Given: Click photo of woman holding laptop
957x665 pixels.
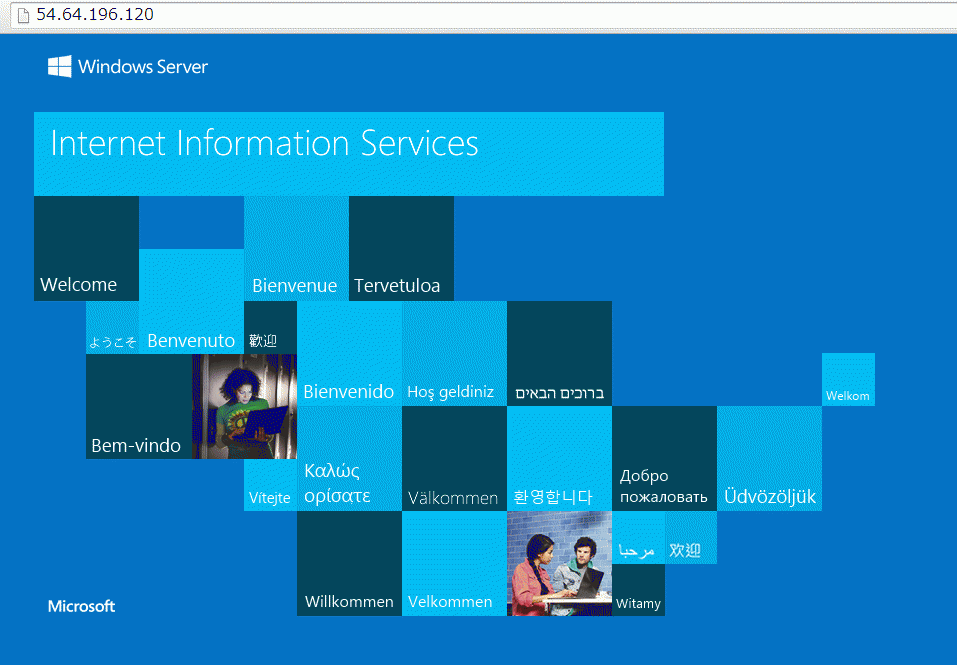Looking at the screenshot, I should tap(245, 406).
